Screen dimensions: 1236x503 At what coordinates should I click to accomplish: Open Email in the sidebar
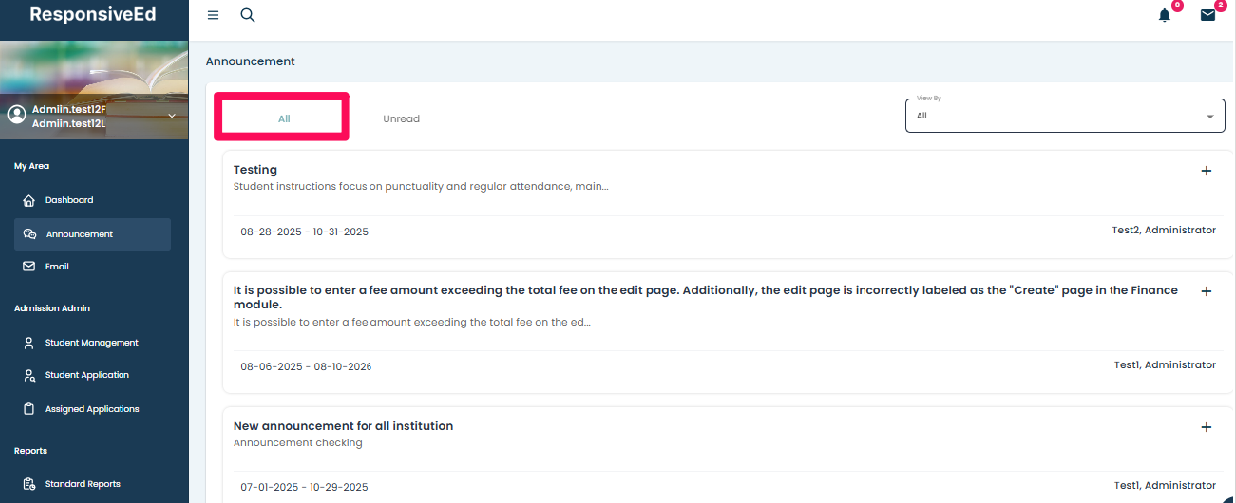(56, 267)
